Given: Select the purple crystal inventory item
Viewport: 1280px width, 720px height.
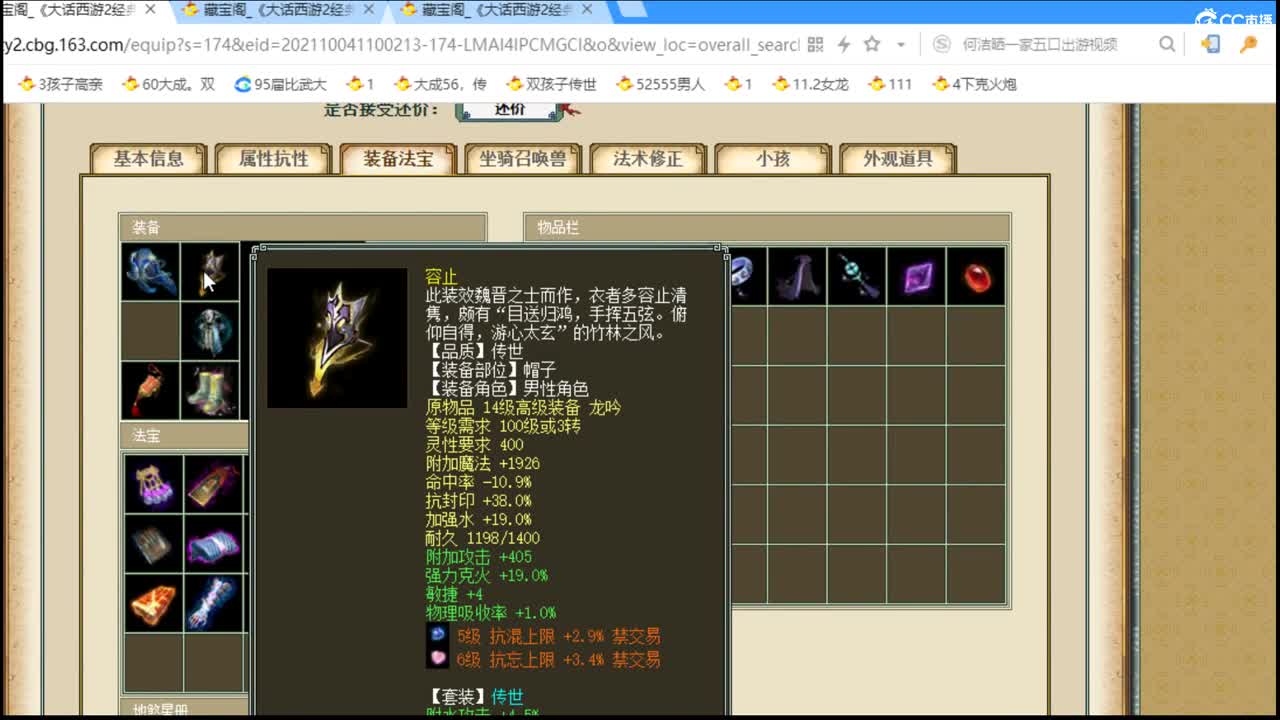Looking at the screenshot, I should [917, 275].
